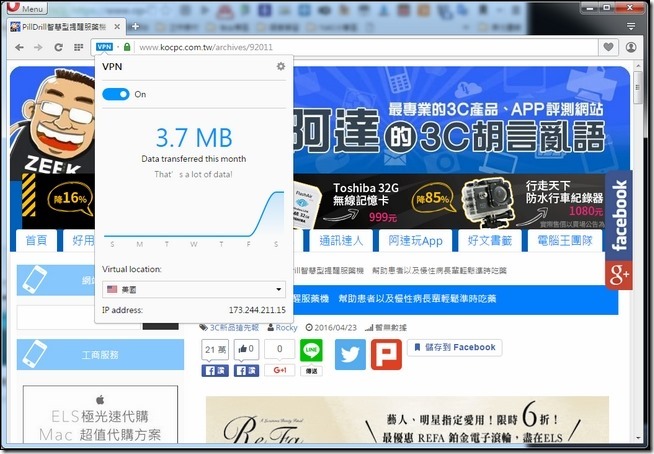Select the PillDrill tab
654x454 pixels.
pyautogui.click(x=65, y=27)
